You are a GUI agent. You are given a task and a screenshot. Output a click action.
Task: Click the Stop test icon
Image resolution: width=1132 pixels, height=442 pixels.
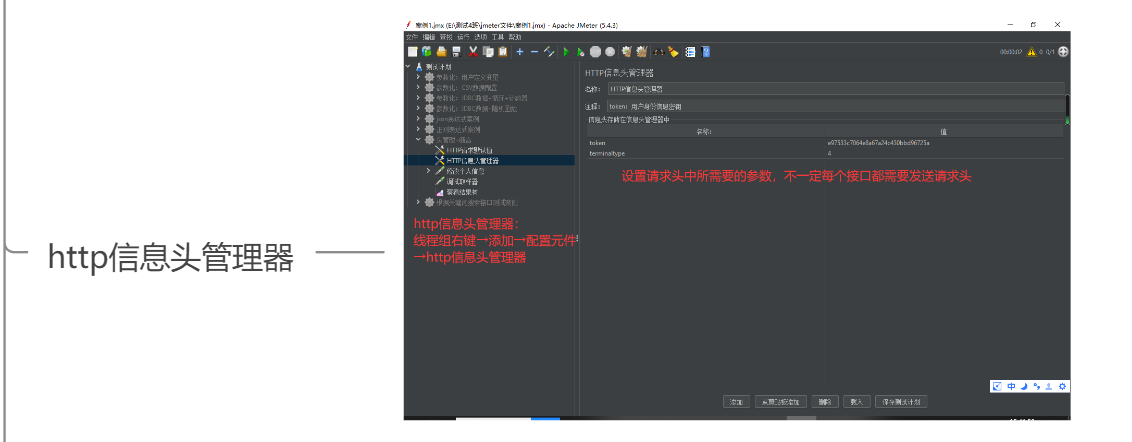[x=596, y=52]
